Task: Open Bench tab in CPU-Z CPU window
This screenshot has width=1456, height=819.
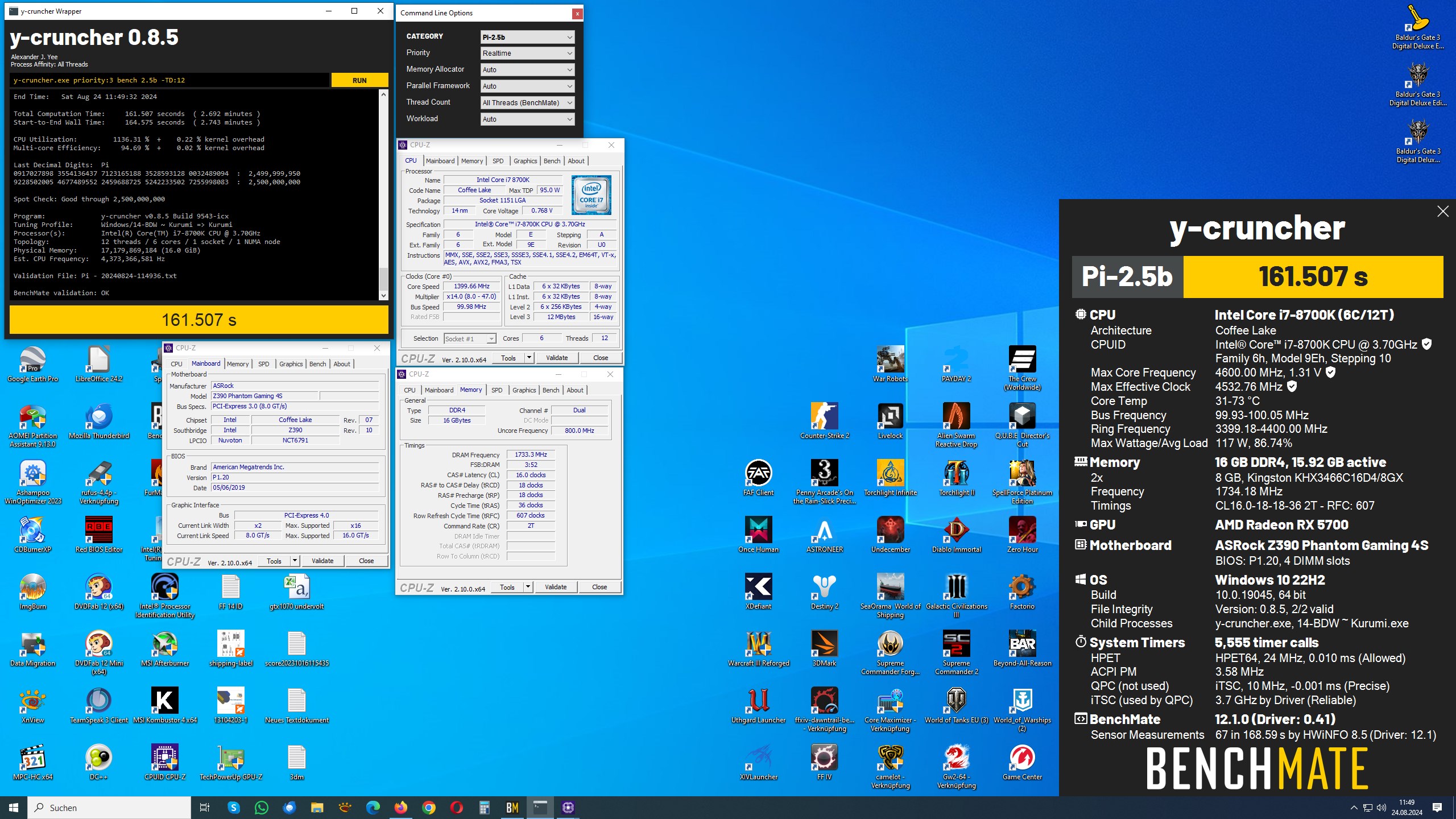Action: pos(552,161)
